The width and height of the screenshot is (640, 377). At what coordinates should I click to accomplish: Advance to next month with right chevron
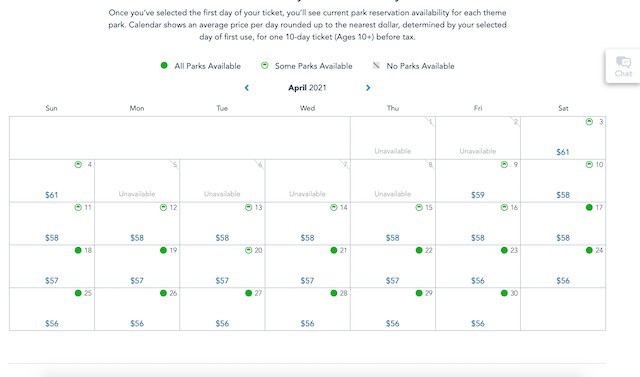pos(368,88)
